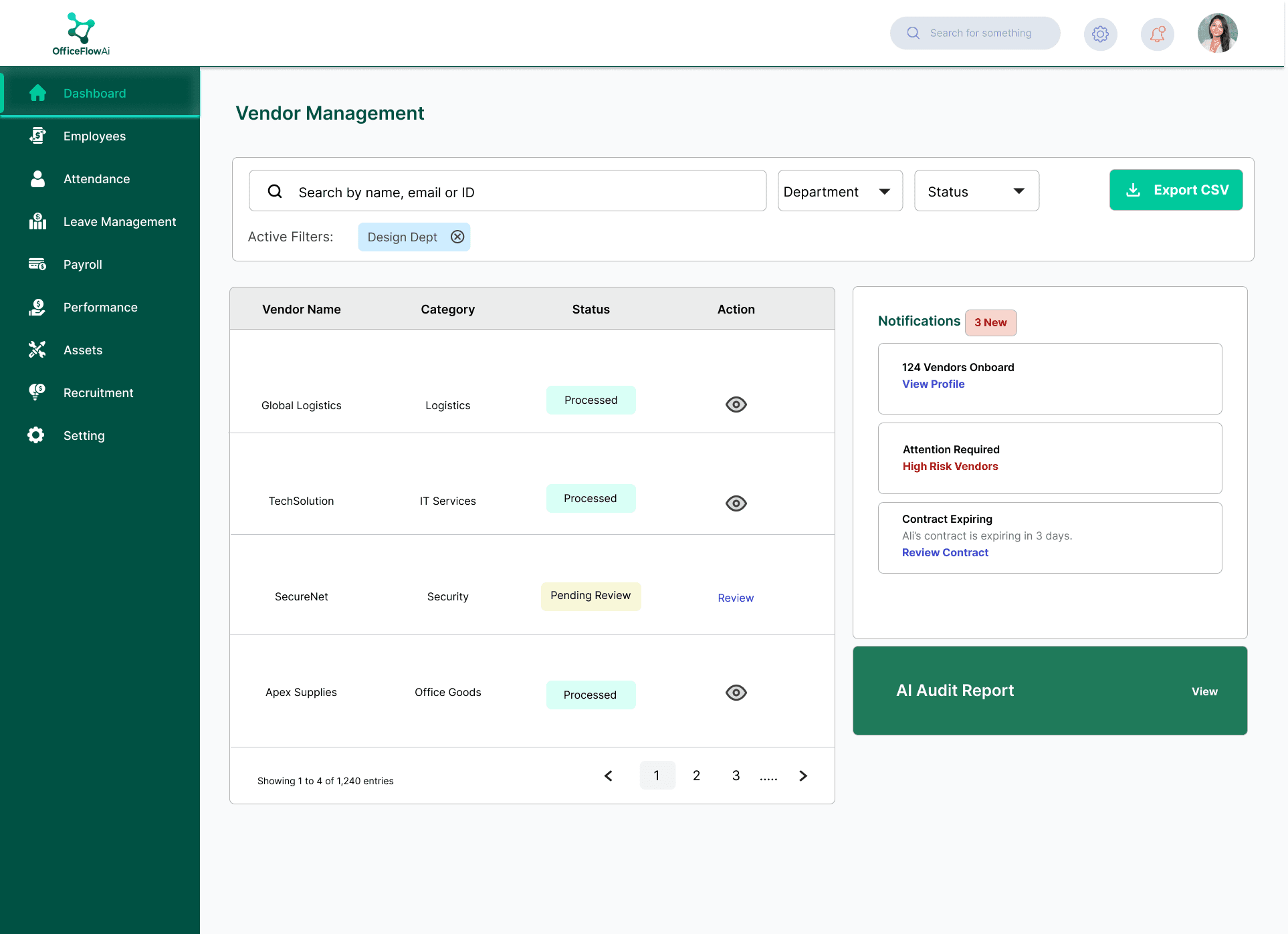This screenshot has width=1288, height=934.
Task: Open Review Contract link in notifications
Action: click(x=945, y=552)
